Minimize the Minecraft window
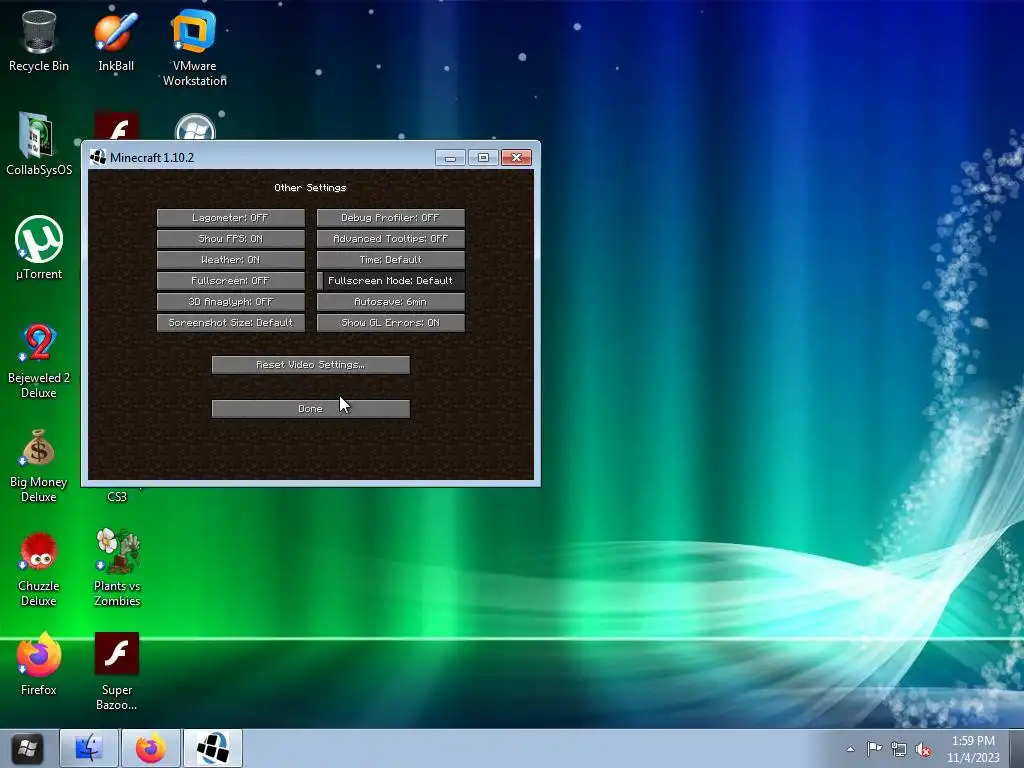This screenshot has height=768, width=1024. pos(450,157)
